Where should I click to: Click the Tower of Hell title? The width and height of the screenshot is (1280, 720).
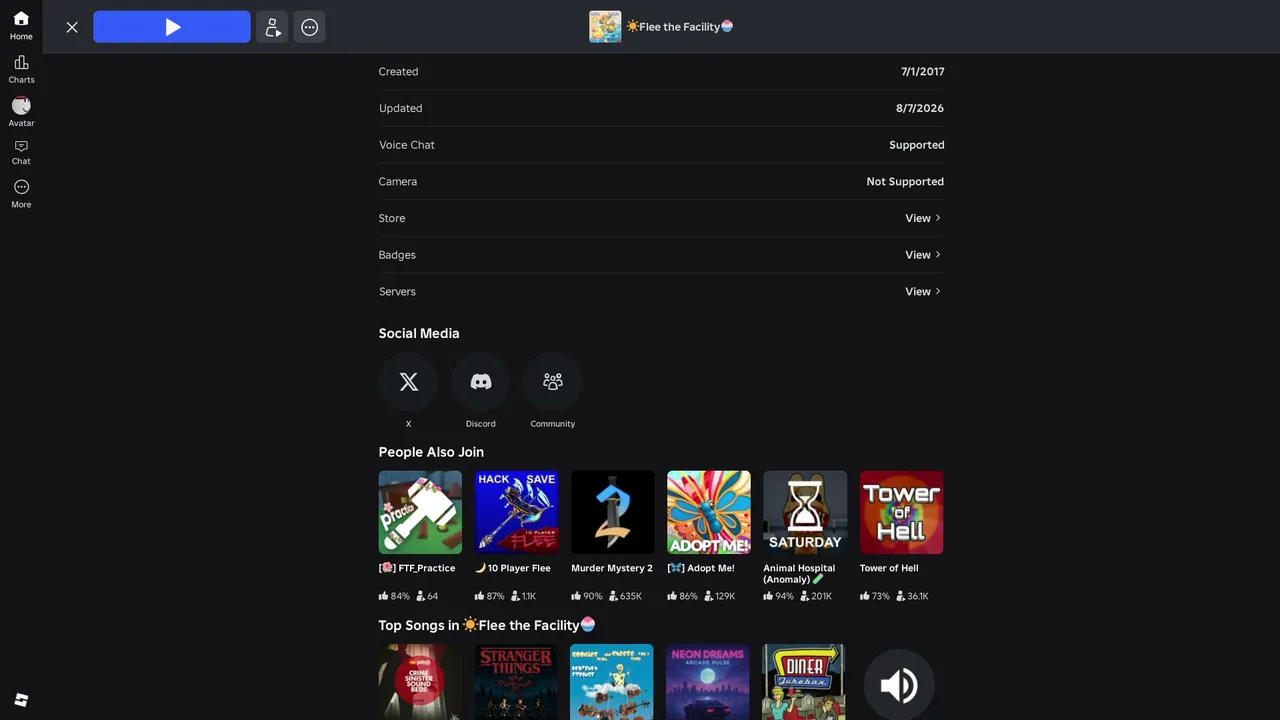pyautogui.click(x=889, y=568)
